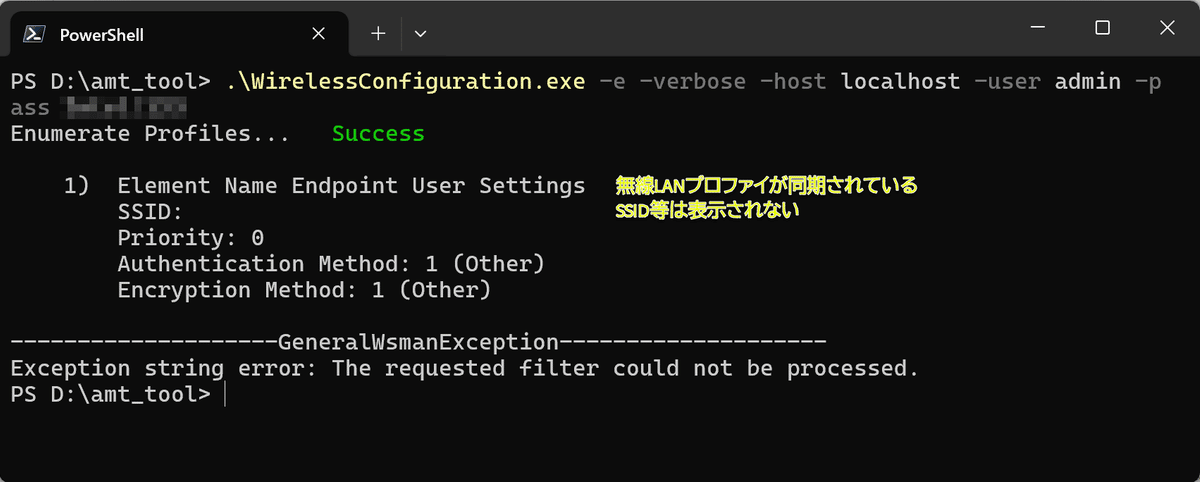Click the empty SSID: line
Screen dimensions: 1200x482
pos(150,212)
